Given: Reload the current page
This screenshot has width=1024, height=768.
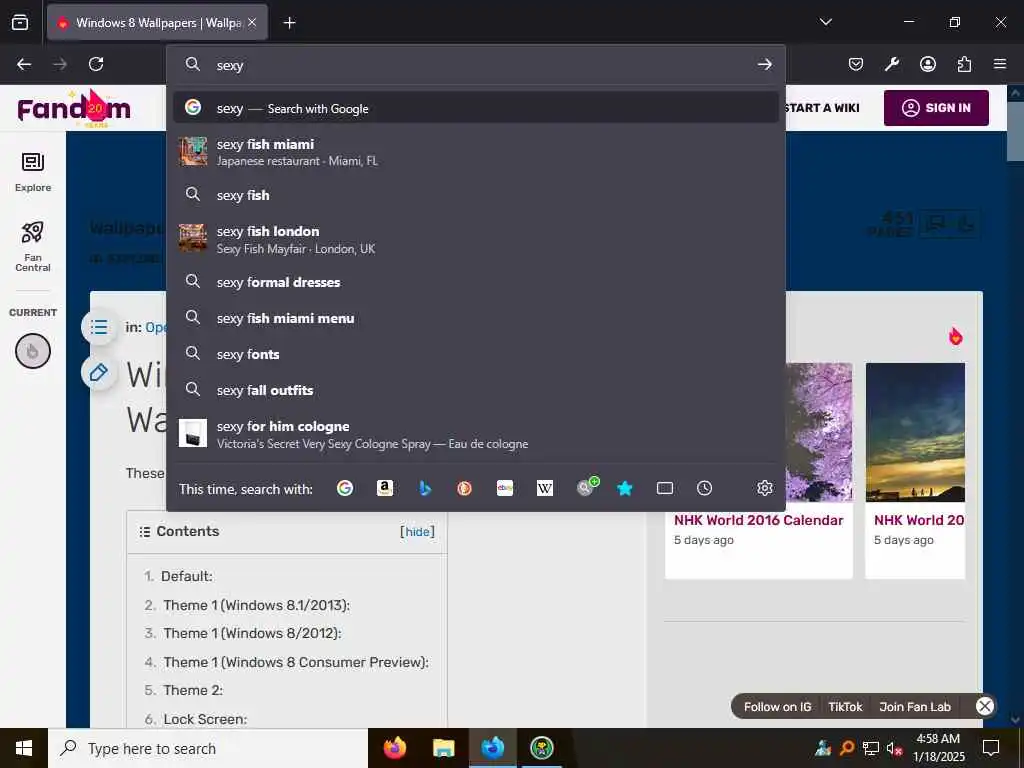Looking at the screenshot, I should tap(96, 64).
